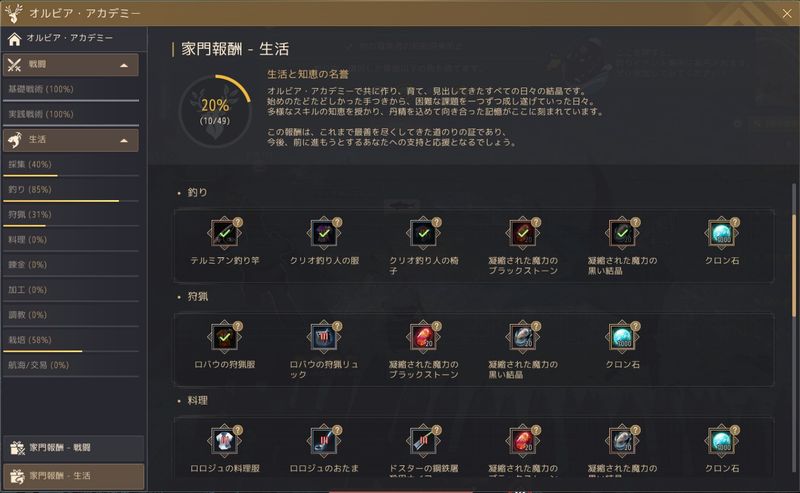Open the 栽培 (58%) category

click(70, 340)
